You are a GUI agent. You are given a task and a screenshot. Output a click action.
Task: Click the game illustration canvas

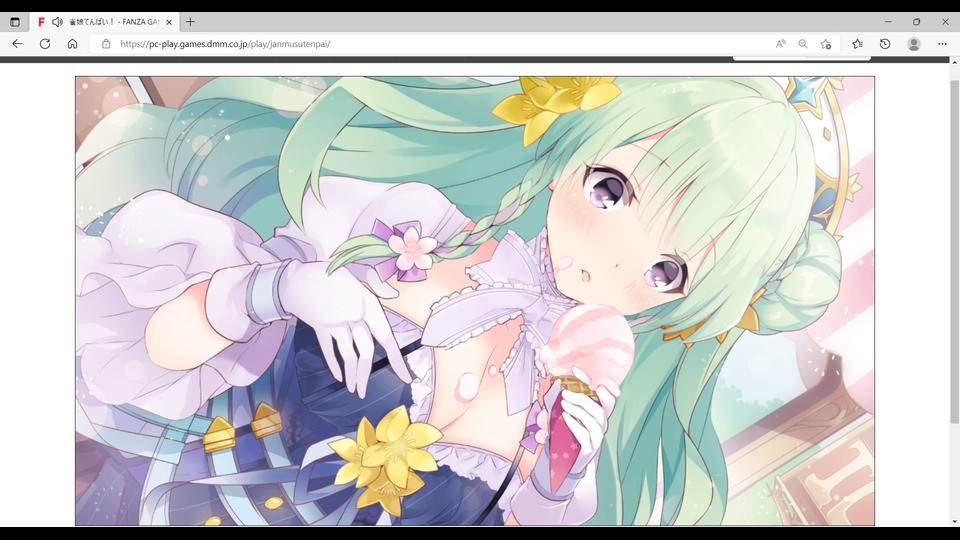click(x=474, y=301)
